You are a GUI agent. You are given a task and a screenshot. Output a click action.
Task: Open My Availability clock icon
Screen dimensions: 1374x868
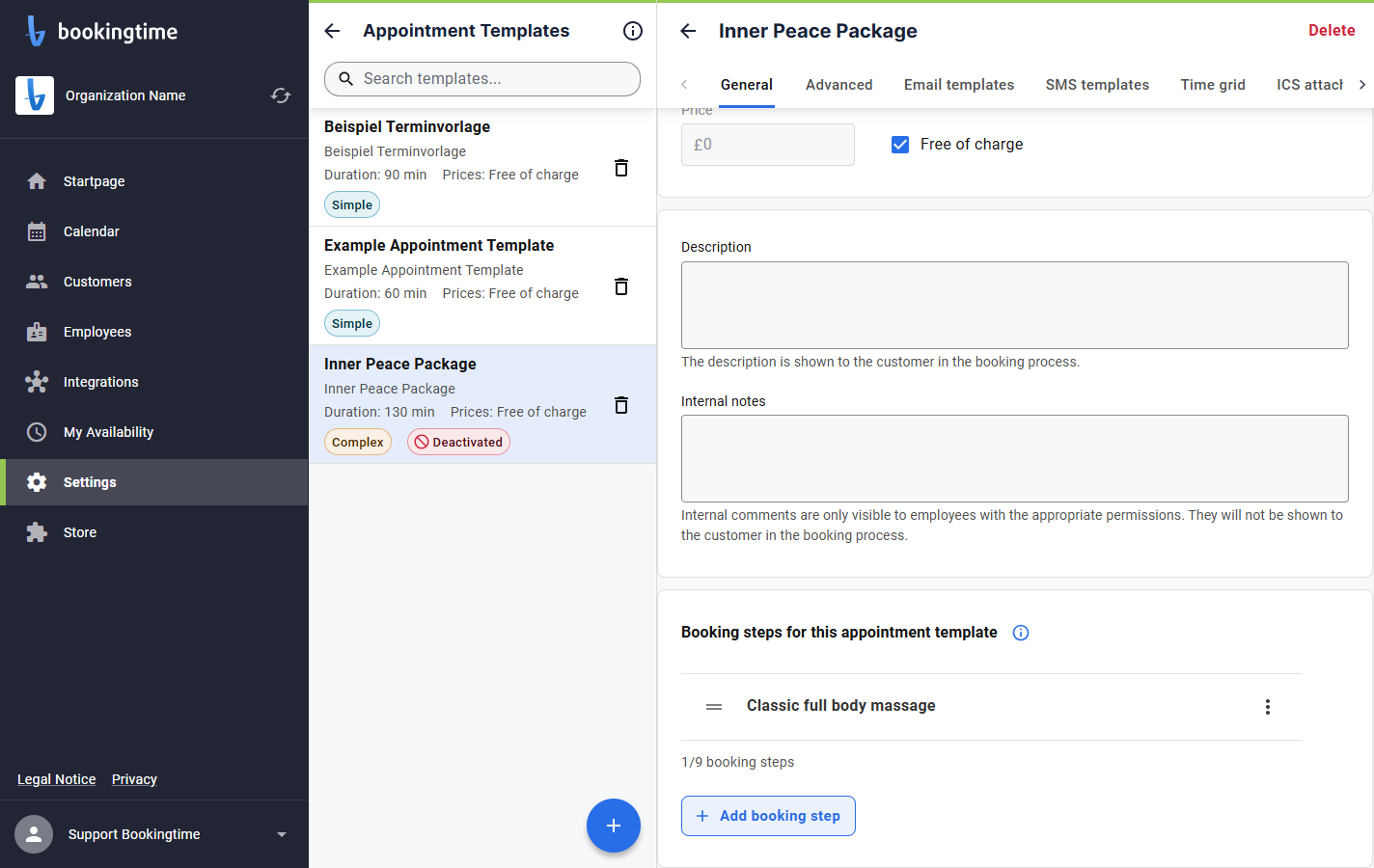tap(37, 432)
